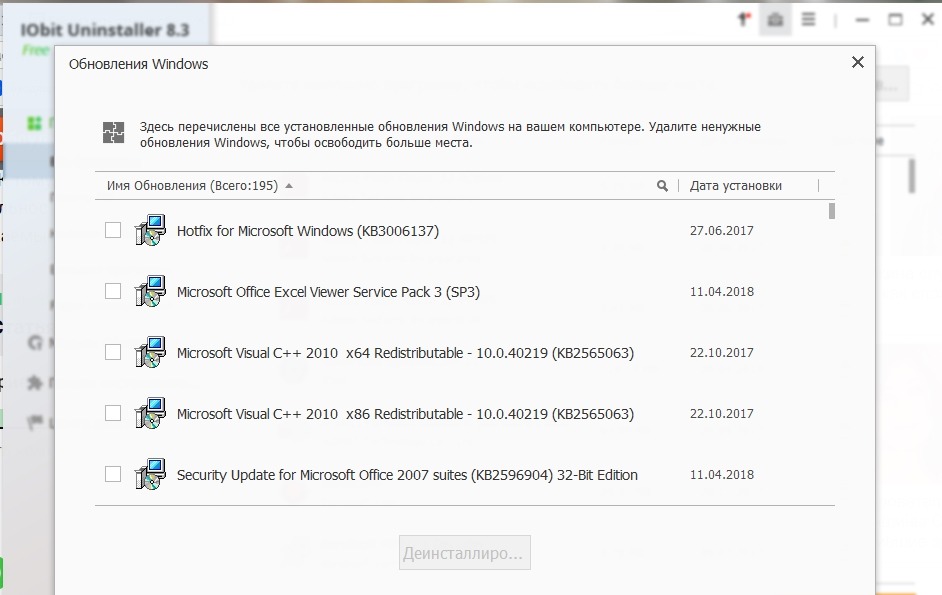The height and width of the screenshot is (595, 942).
Task: Tick the checkbox for Hotfix KB3006137
Action: click(113, 230)
